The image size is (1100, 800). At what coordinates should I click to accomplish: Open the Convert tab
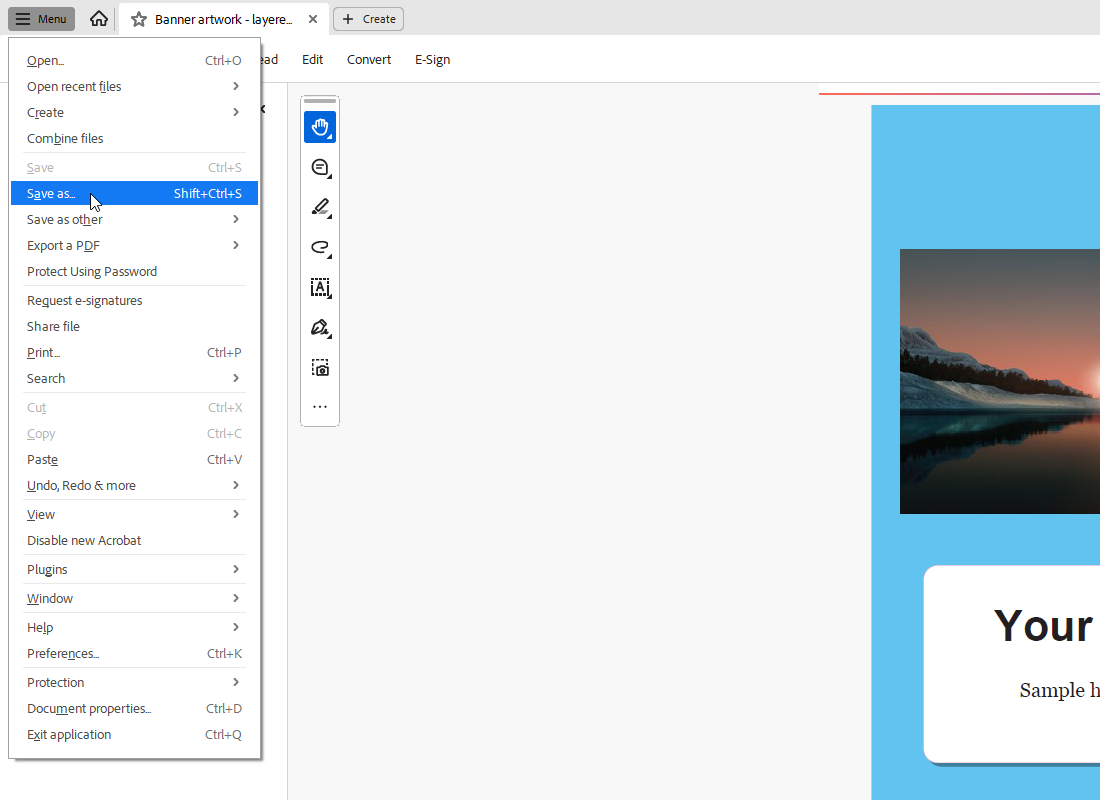point(369,60)
